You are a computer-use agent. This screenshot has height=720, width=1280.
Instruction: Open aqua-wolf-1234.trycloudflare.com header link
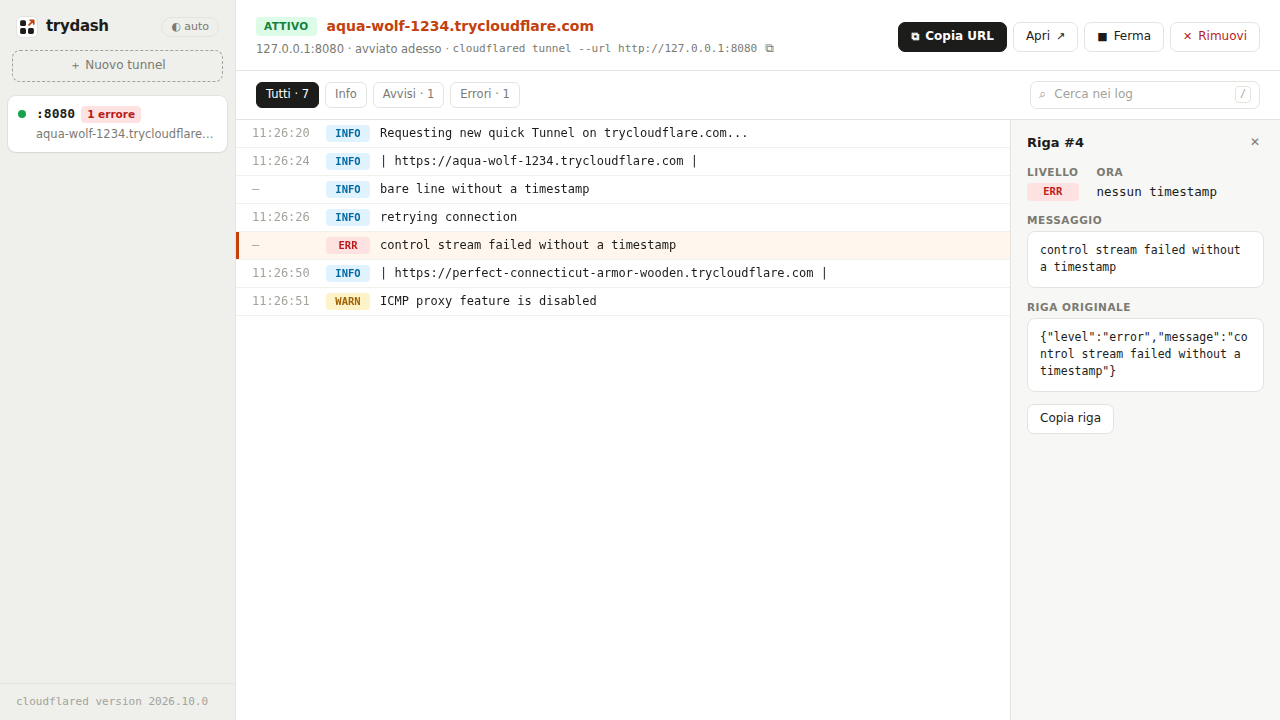pyautogui.click(x=460, y=26)
